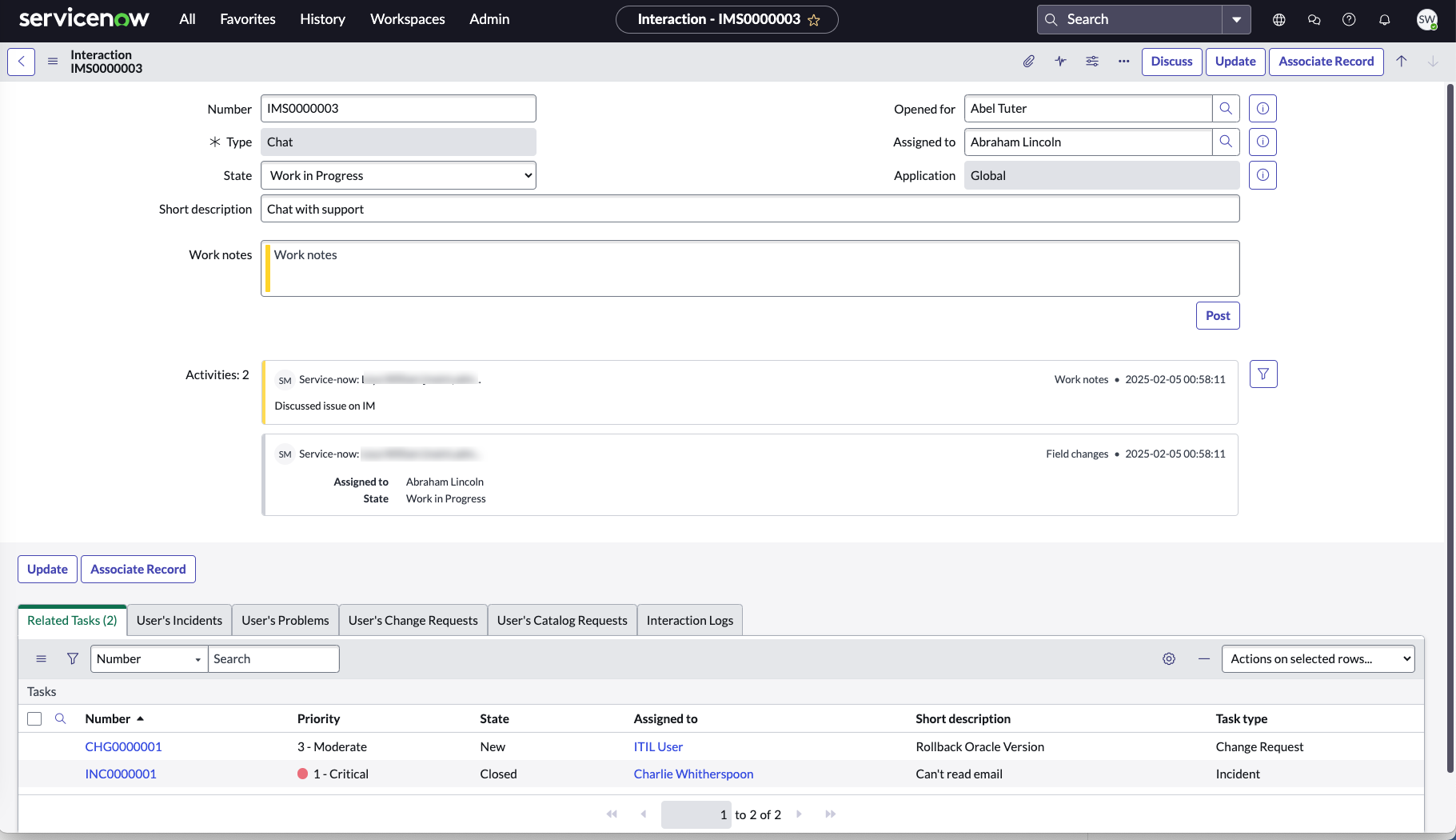Open the form context menu (hamburger) icon

click(x=53, y=62)
